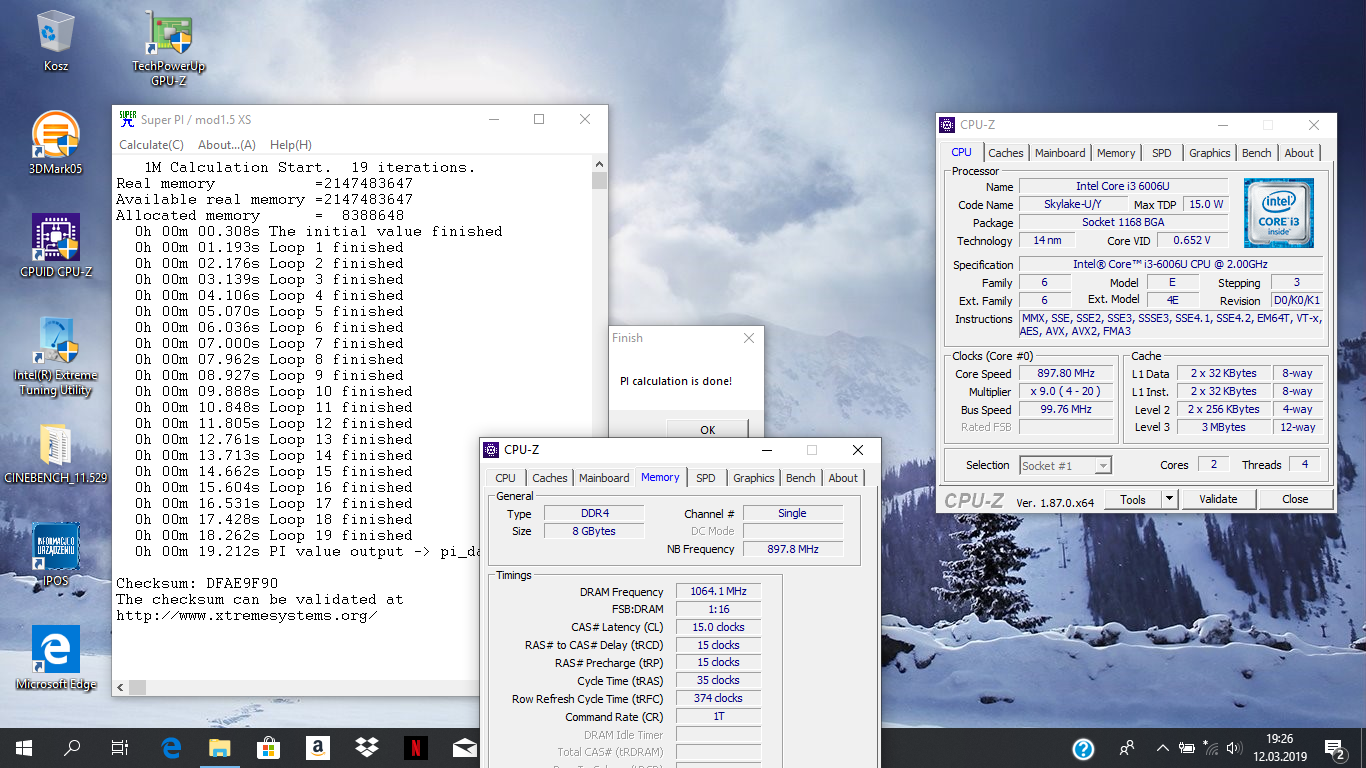Open Dropbox from the taskbar
Screen dimensions: 1366x768
[367, 747]
